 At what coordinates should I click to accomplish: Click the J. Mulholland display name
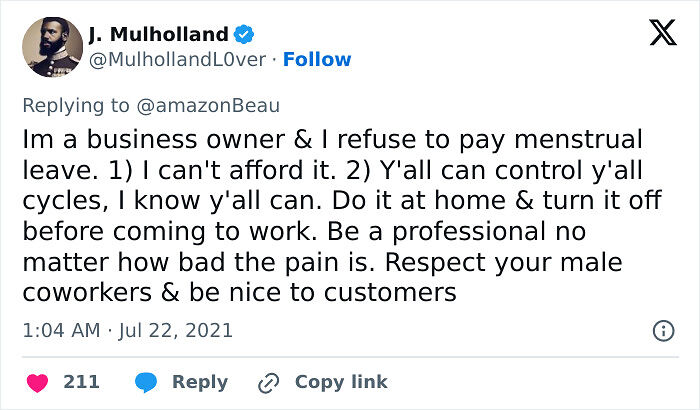(158, 35)
